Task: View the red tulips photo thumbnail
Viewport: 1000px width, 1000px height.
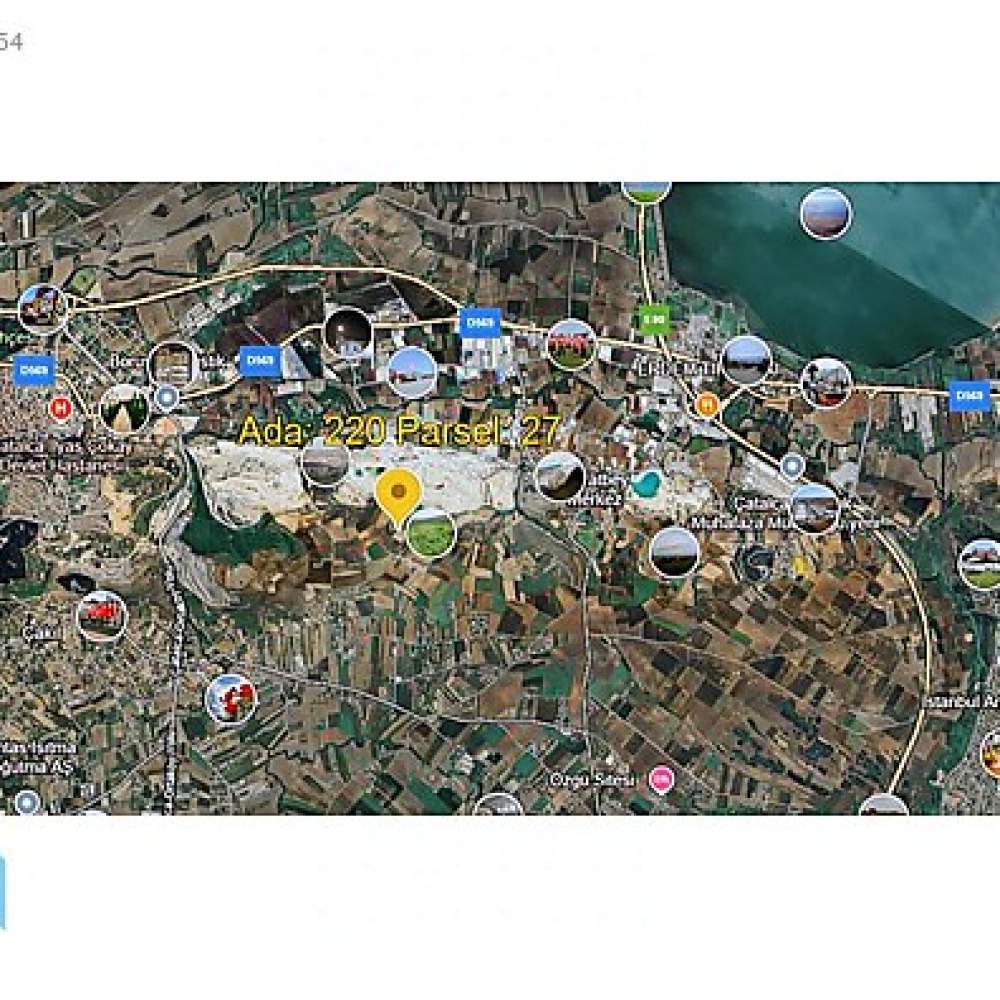Action: click(x=571, y=344)
